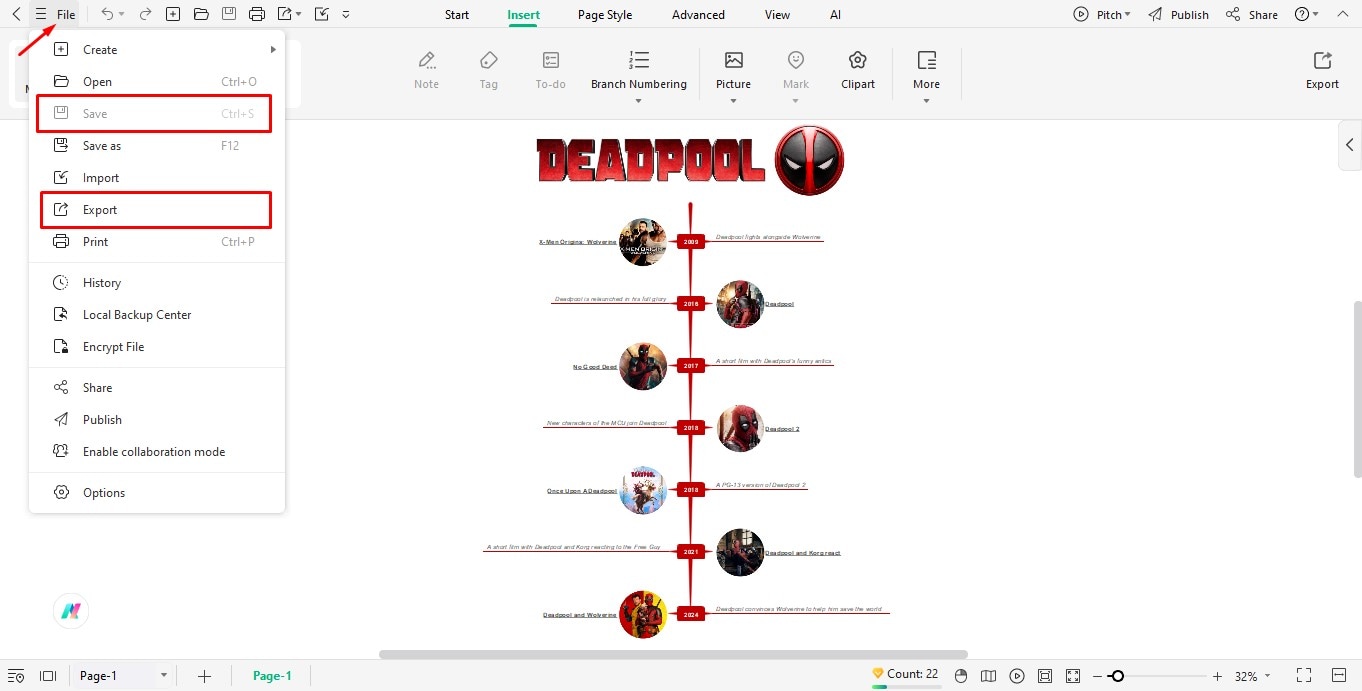Screen dimensions: 1362x691
Task: Select the green Page-1 tab
Action: tap(272, 676)
